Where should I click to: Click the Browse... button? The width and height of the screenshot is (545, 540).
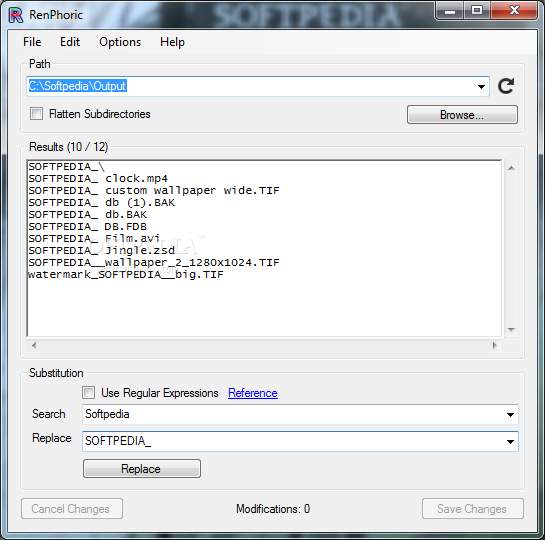462,115
